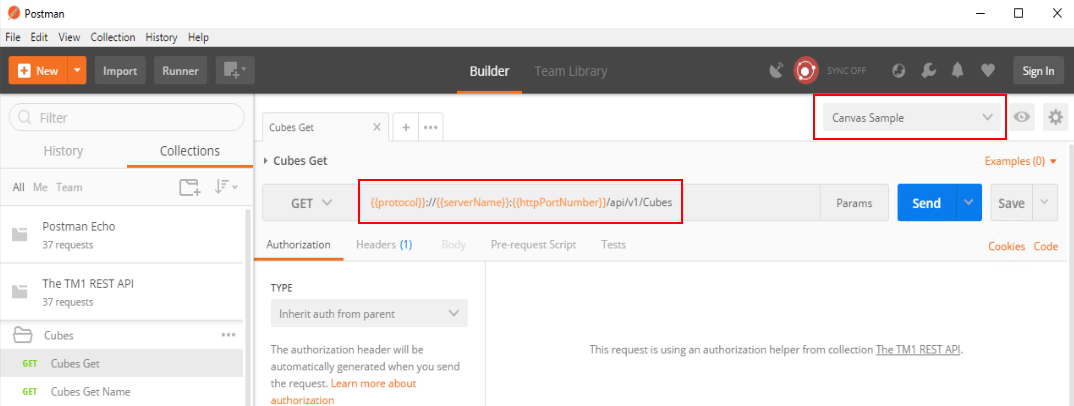Click the satellite dish interceptor icon
The height and width of the screenshot is (406, 1074).
coord(776,71)
